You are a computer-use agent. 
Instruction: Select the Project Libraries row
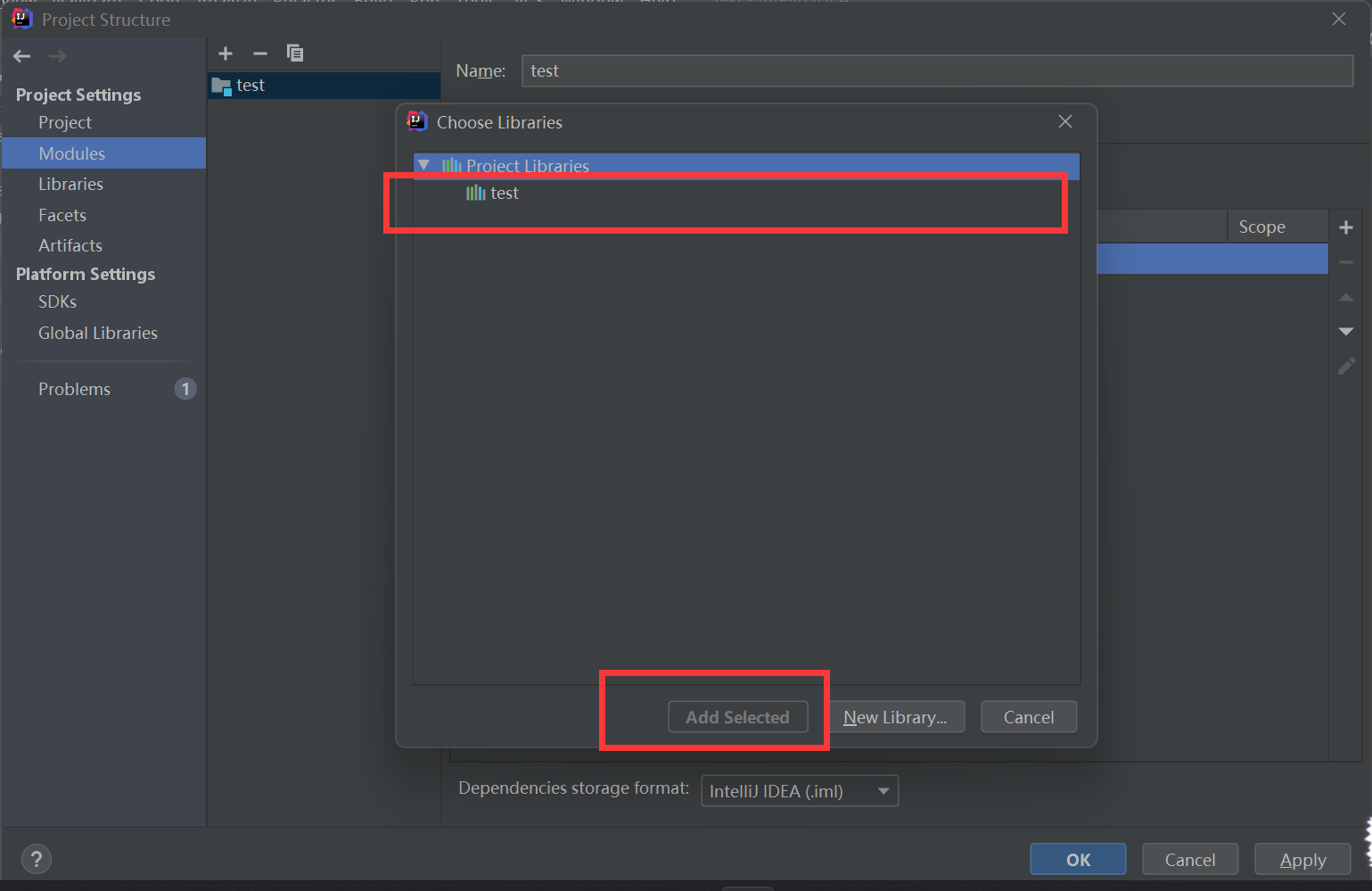(x=746, y=166)
